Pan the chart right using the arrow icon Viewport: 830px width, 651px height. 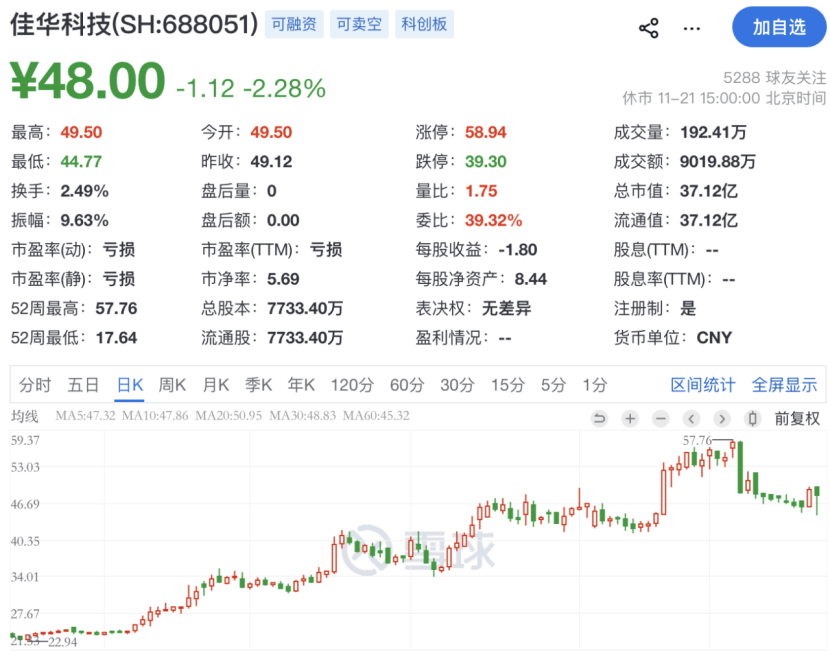point(722,418)
